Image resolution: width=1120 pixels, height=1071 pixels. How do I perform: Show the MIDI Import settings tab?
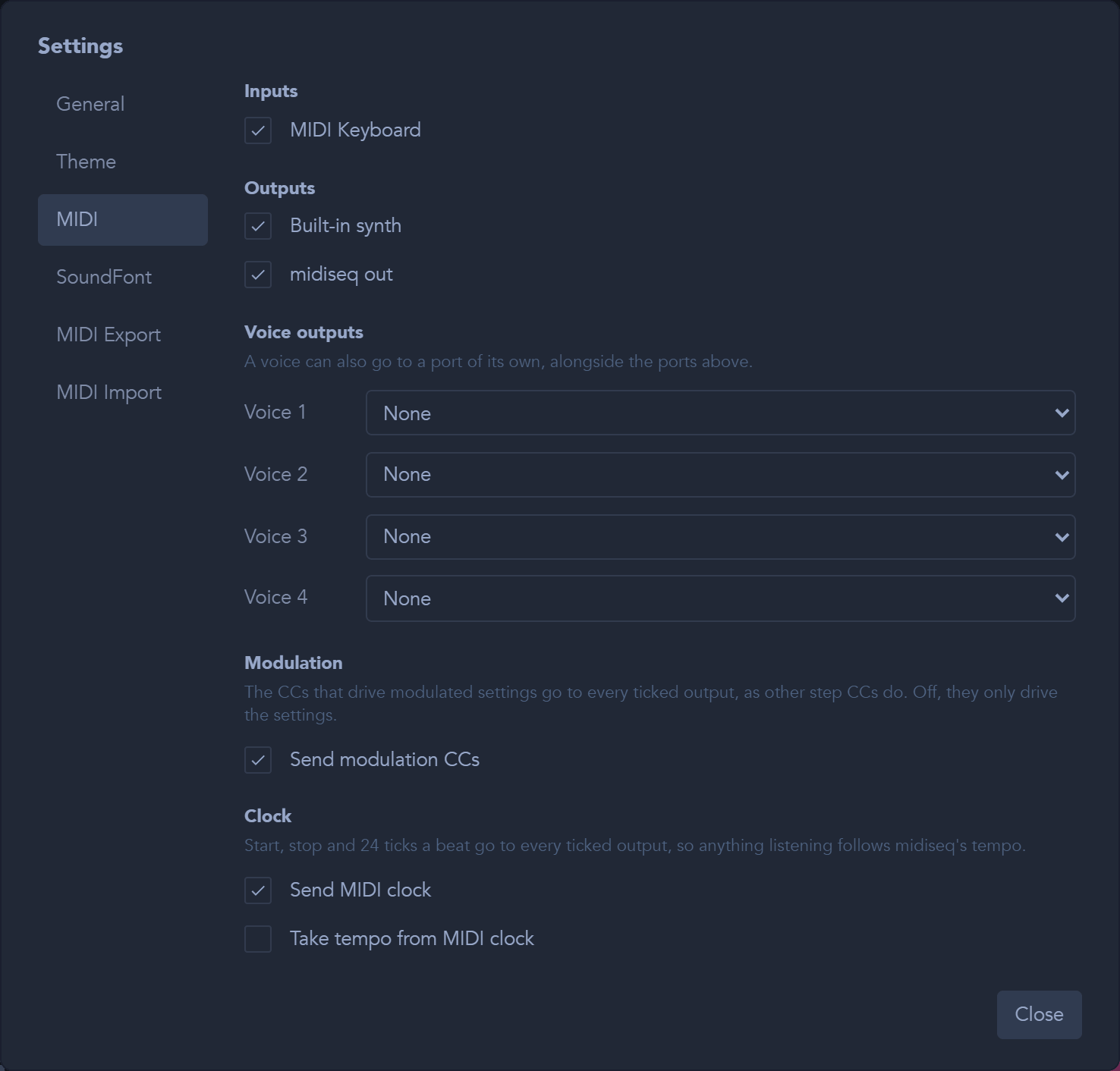click(123, 393)
